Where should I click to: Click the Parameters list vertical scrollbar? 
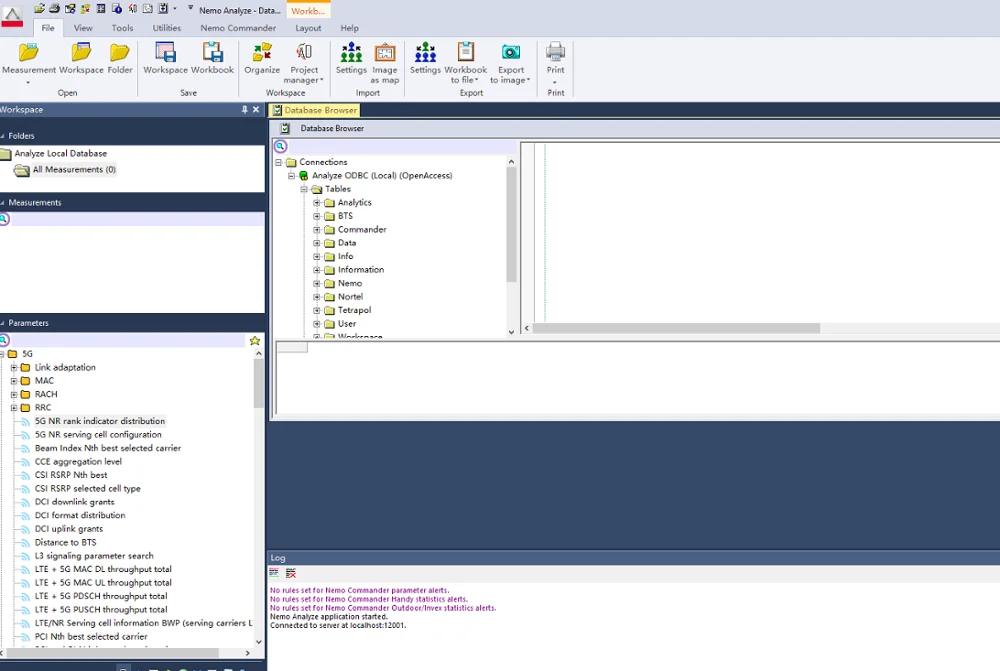(259, 385)
